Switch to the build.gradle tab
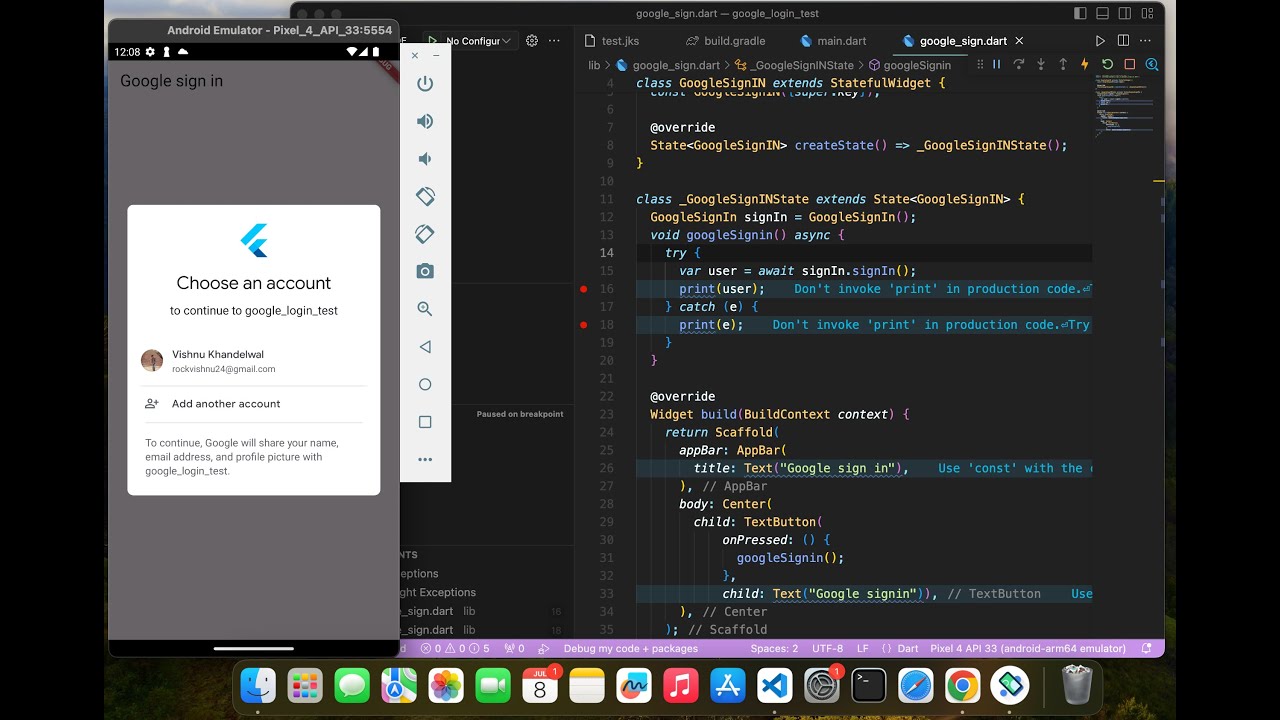Image resolution: width=1280 pixels, height=720 pixels. 725,41
